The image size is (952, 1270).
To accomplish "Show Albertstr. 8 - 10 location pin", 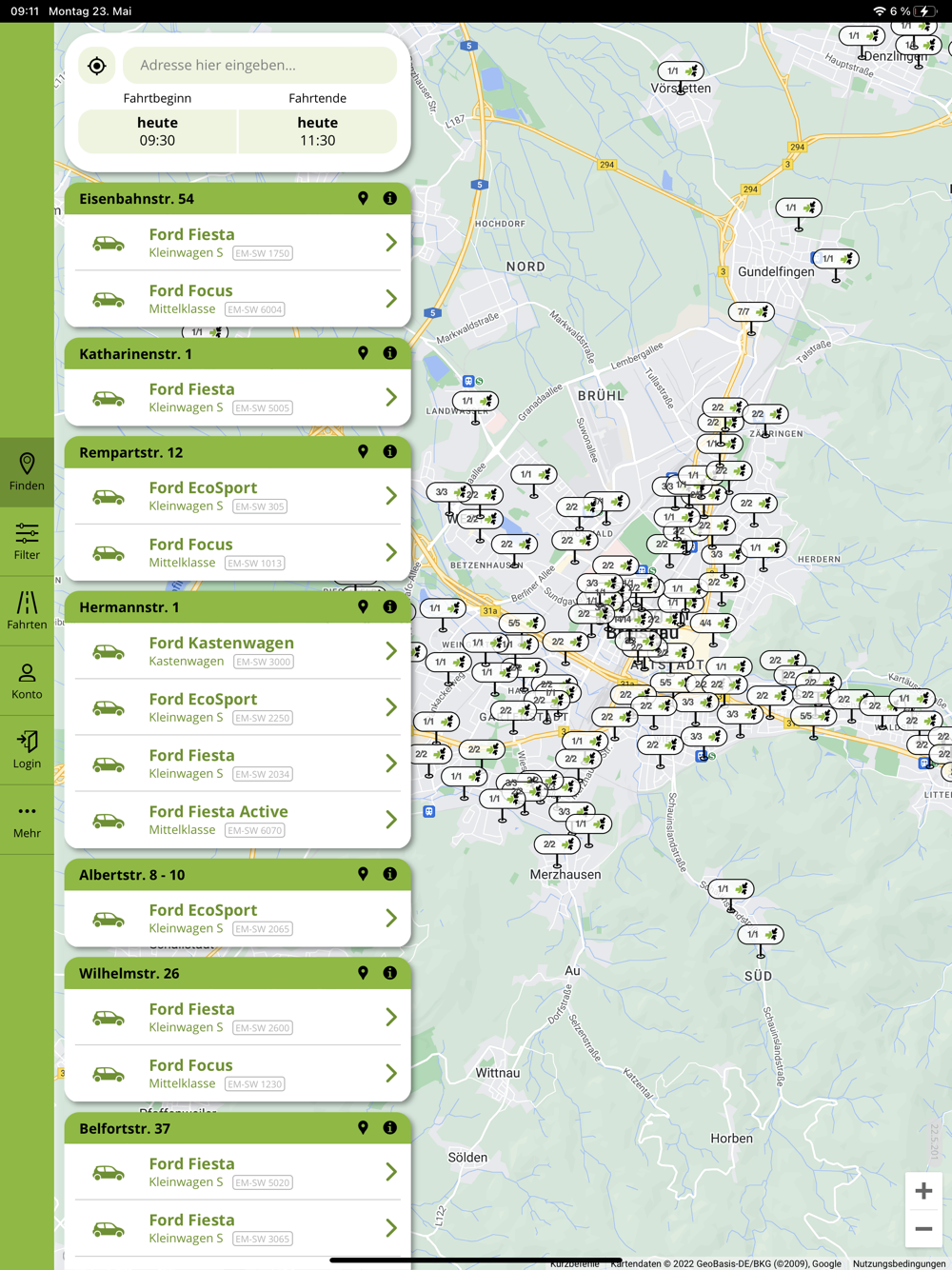I will 363,874.
